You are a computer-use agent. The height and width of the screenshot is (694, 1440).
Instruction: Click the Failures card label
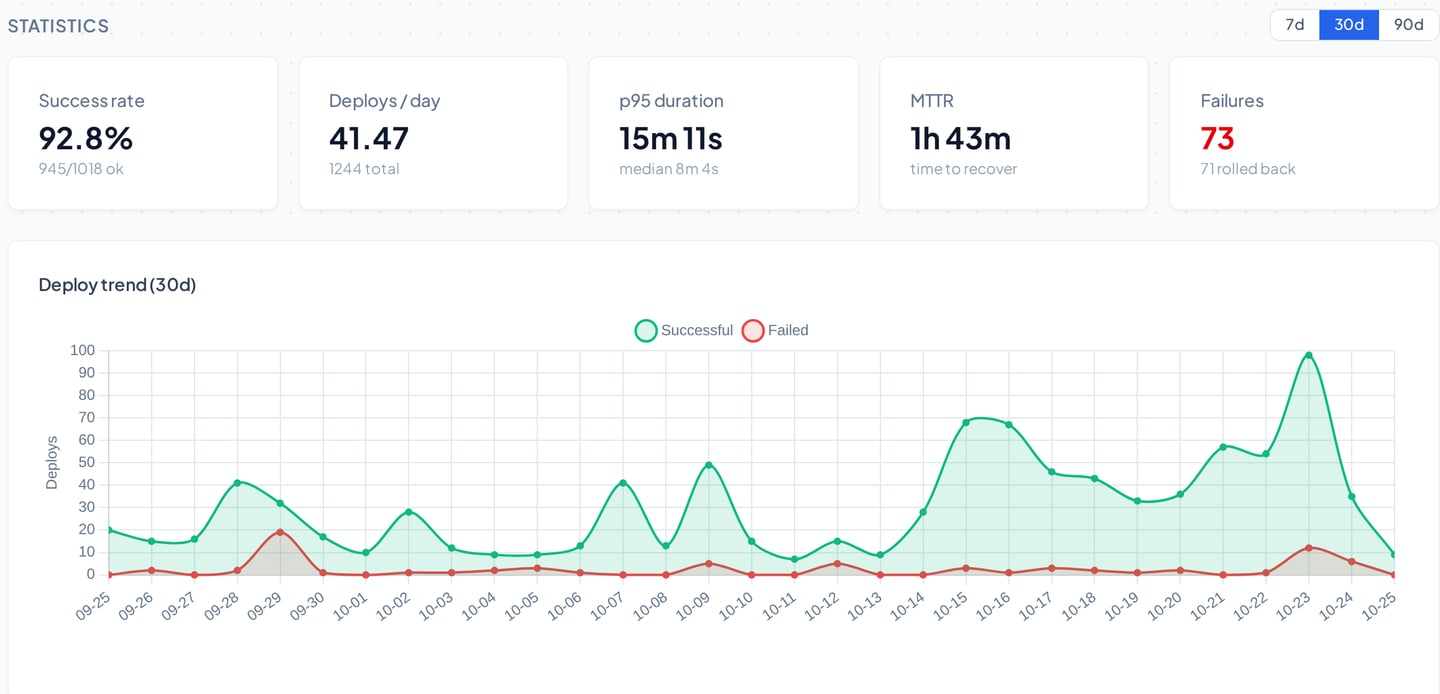coord(1232,101)
